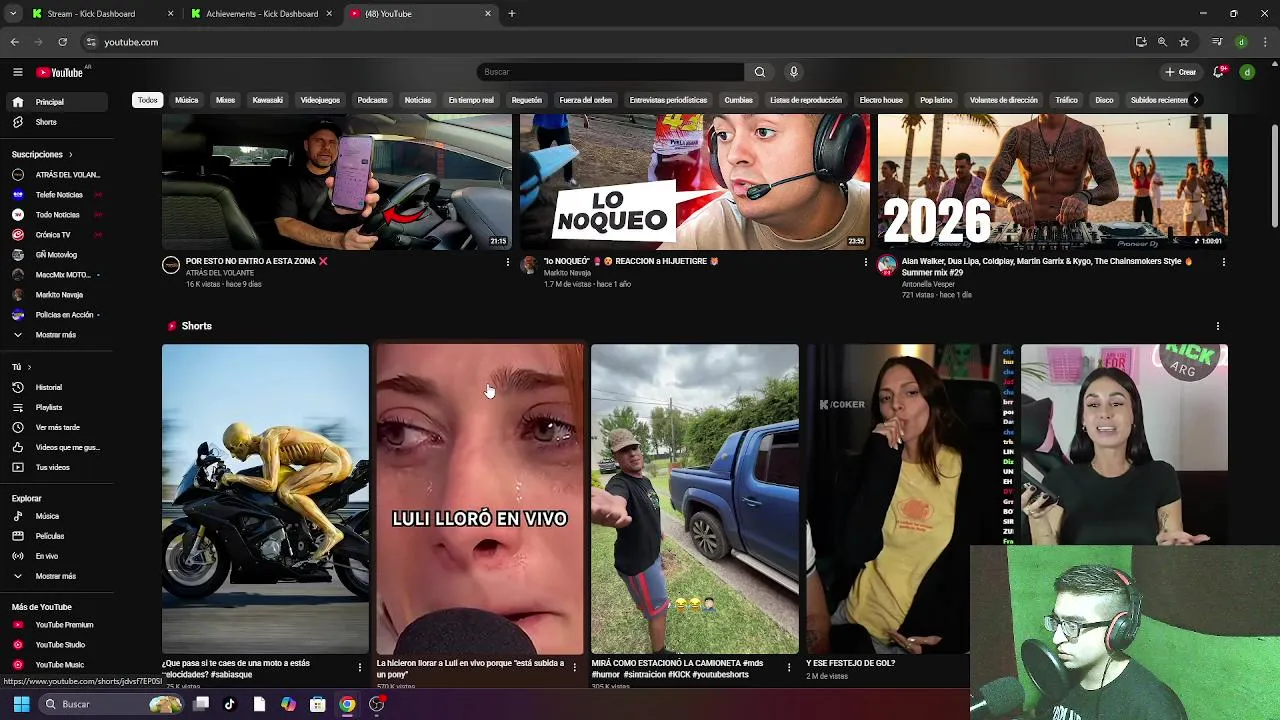Click the Crear button

pos(1181,72)
